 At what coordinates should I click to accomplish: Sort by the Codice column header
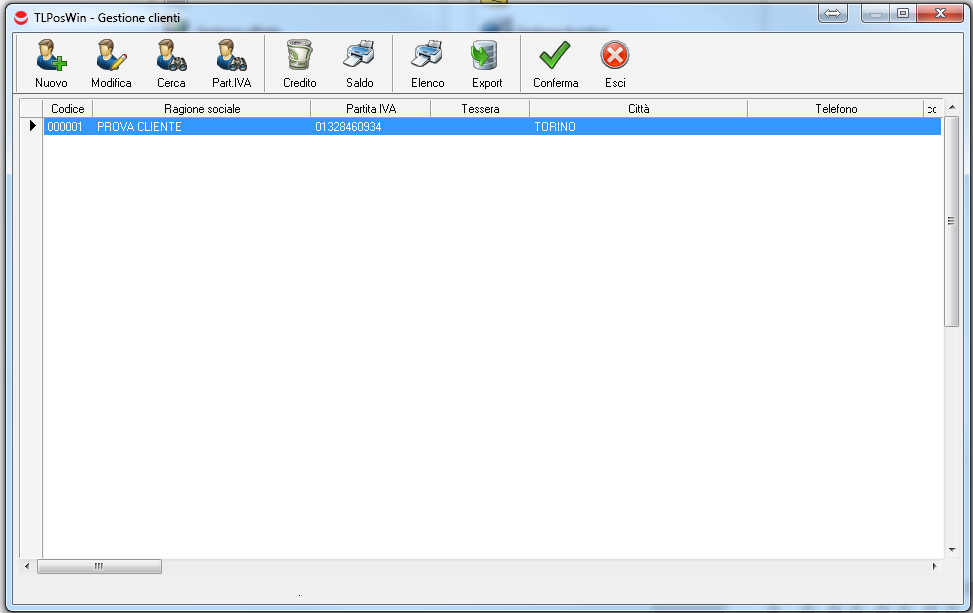coord(68,109)
